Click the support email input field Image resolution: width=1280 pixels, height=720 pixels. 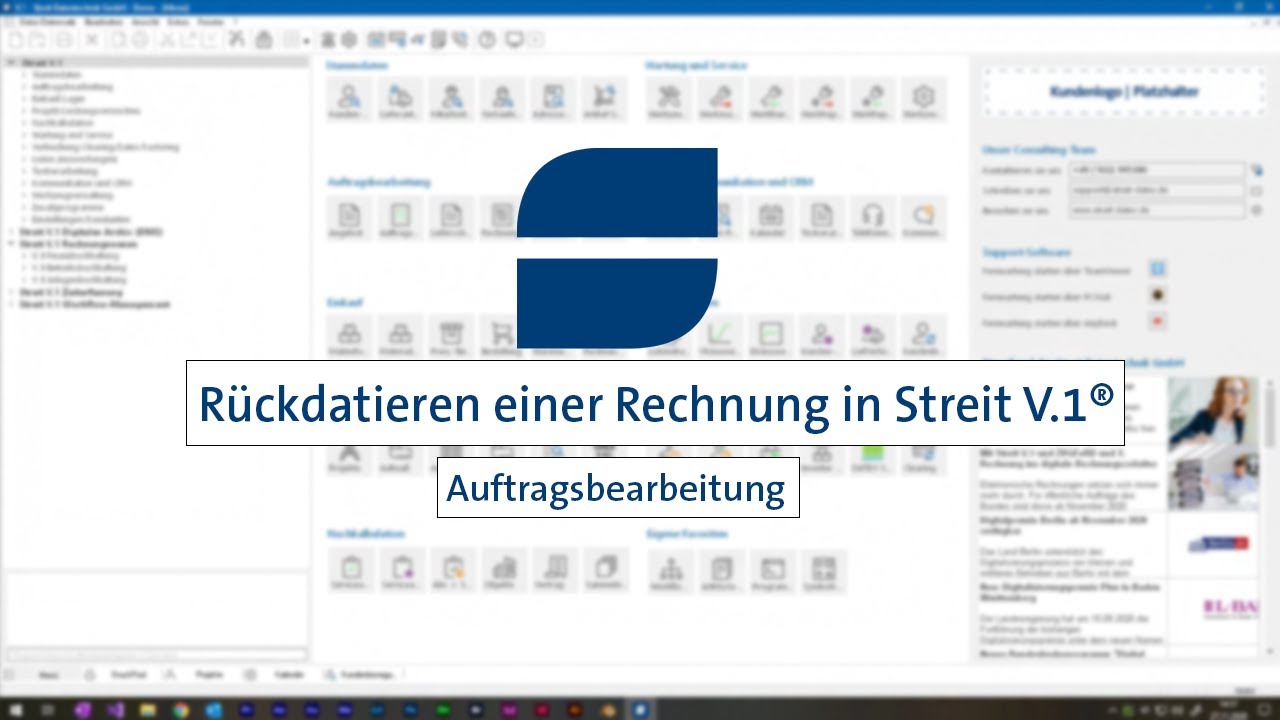[x=1157, y=190]
